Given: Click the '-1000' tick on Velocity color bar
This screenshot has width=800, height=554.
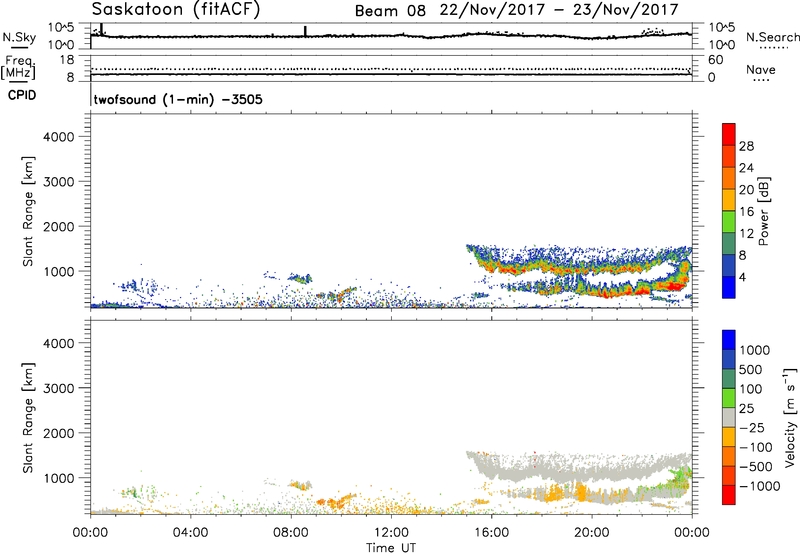Looking at the screenshot, I should click(760, 486).
